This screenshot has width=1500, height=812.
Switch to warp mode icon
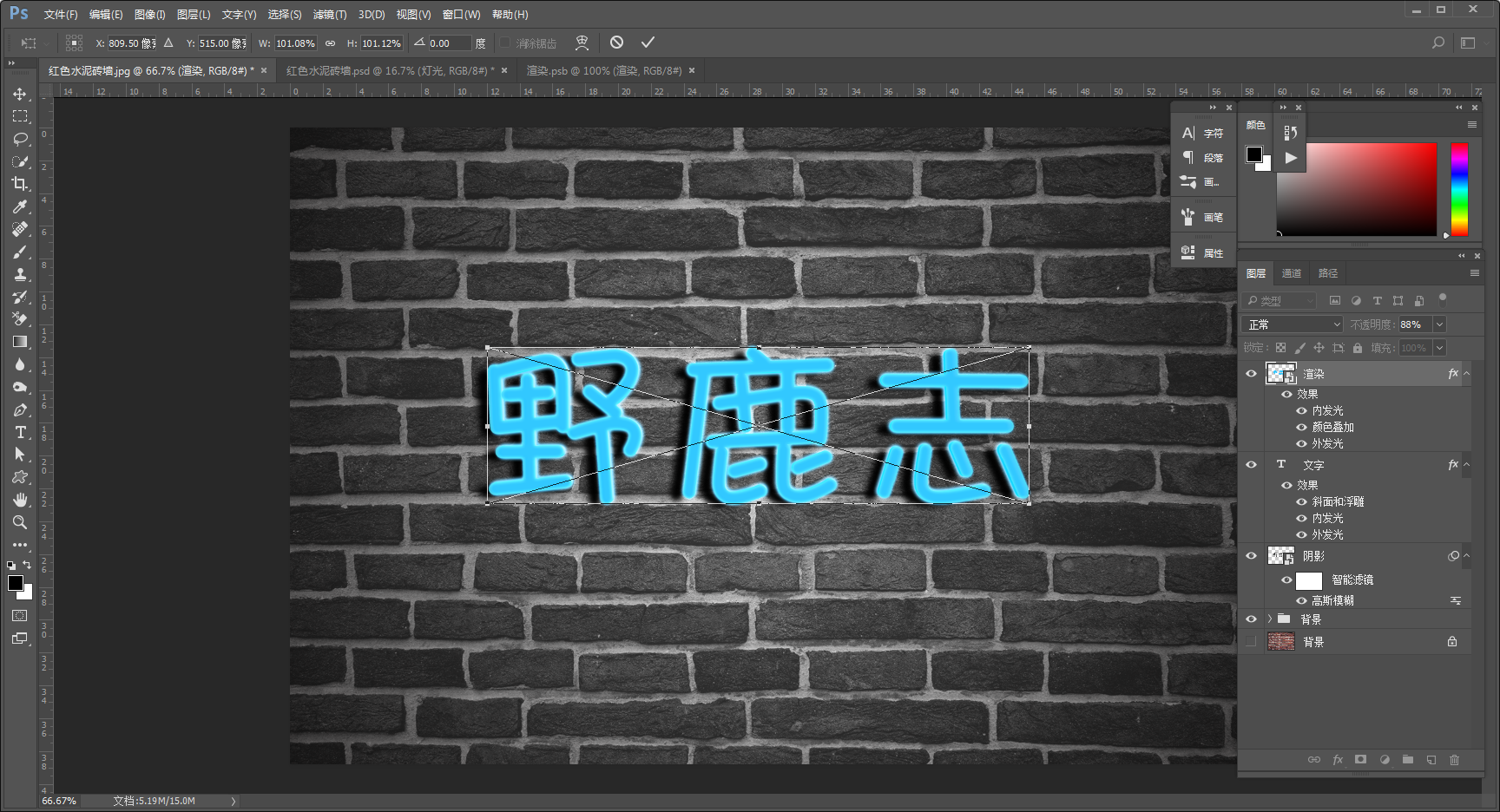(582, 43)
